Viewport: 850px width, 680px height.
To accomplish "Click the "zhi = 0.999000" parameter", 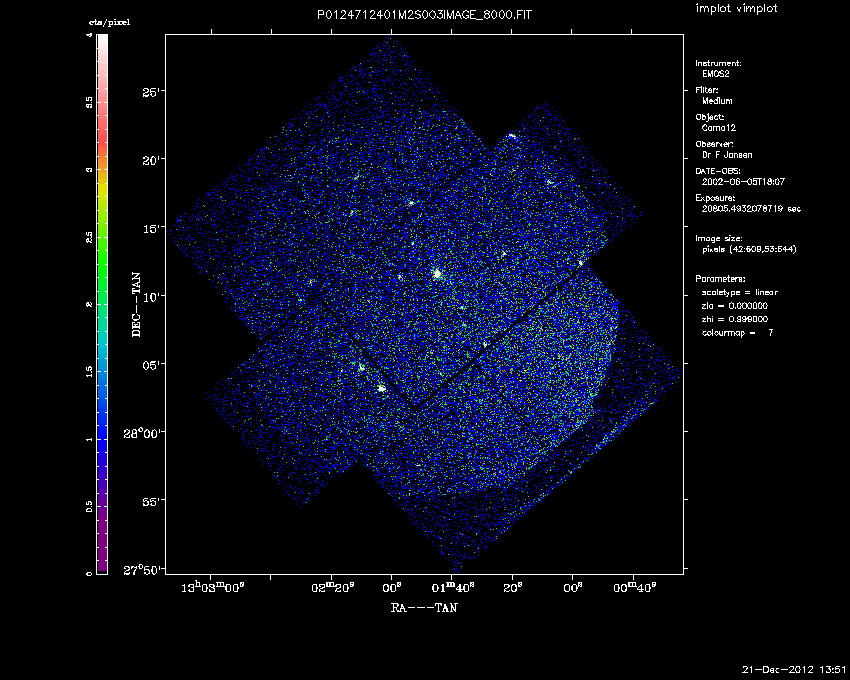I will pyautogui.click(x=735, y=319).
